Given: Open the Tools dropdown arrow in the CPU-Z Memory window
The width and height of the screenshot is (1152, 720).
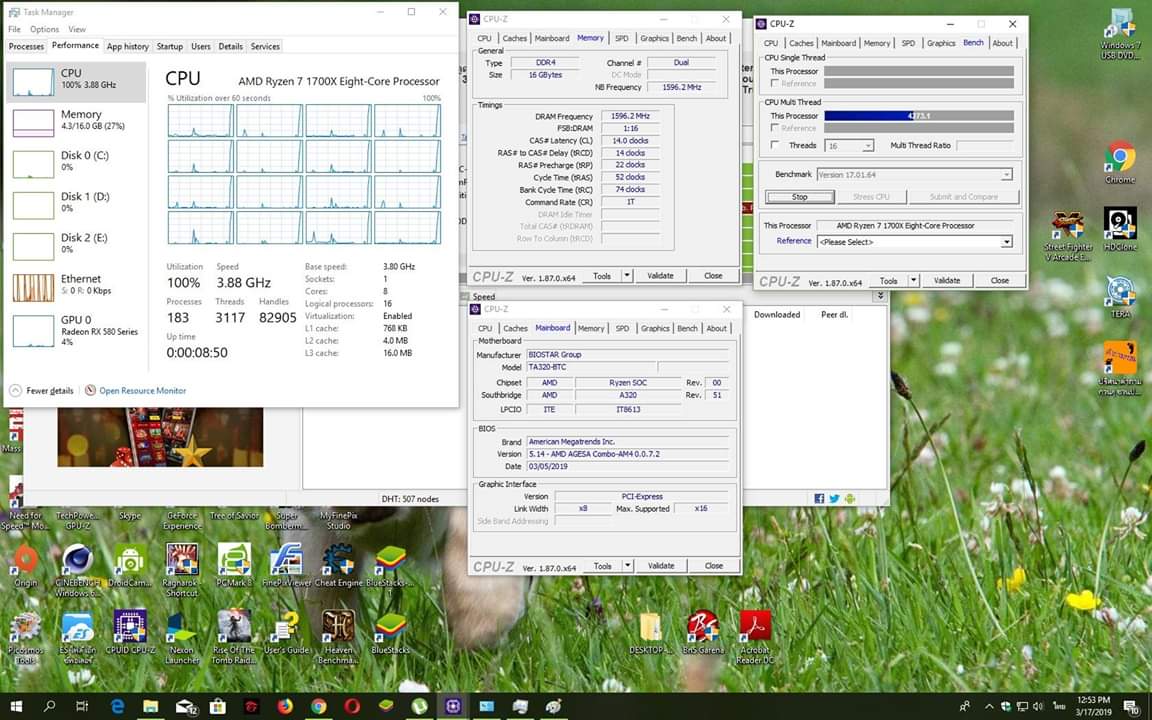Looking at the screenshot, I should [x=627, y=276].
